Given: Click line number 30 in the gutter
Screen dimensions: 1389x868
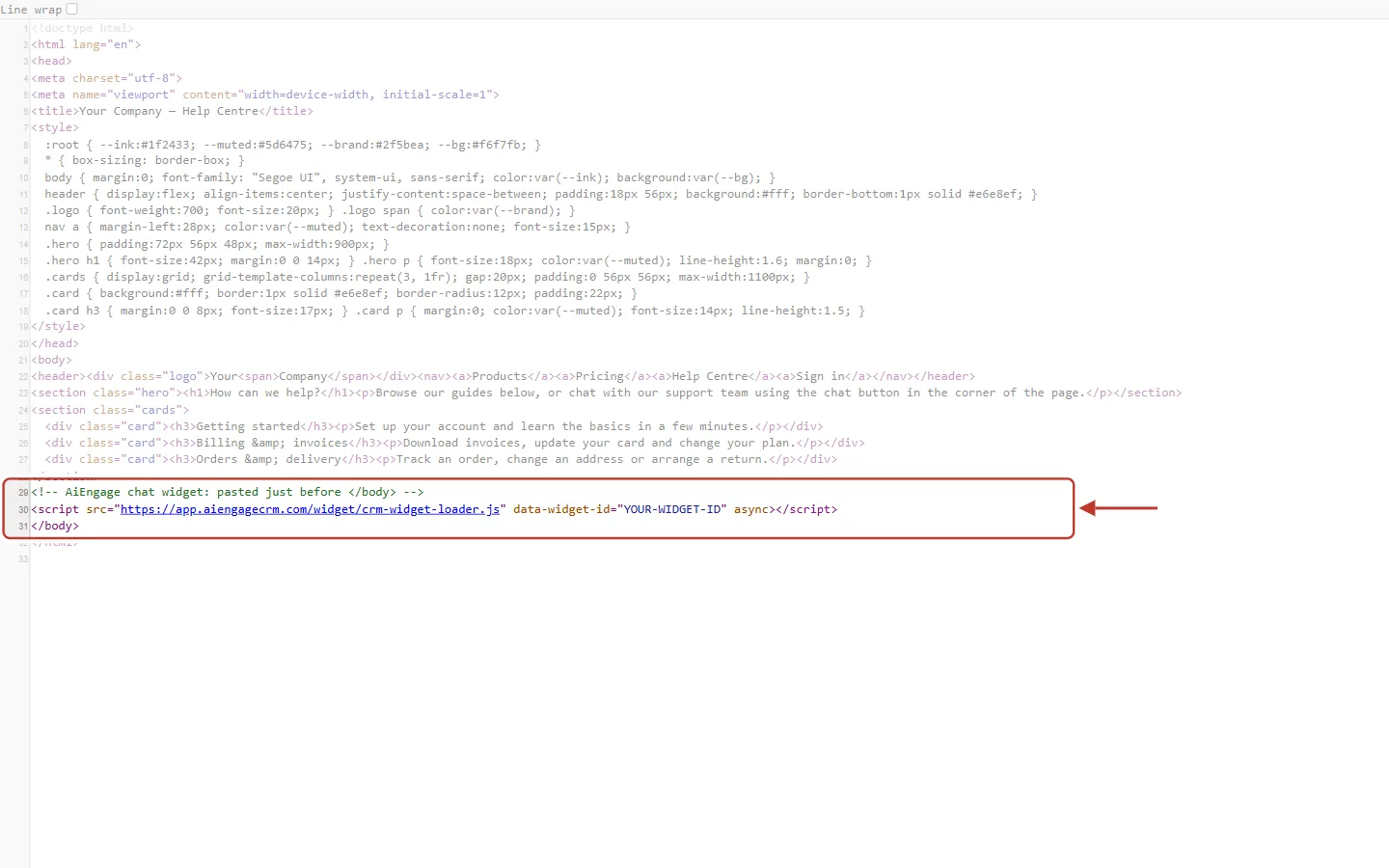Looking at the screenshot, I should [x=23, y=509].
